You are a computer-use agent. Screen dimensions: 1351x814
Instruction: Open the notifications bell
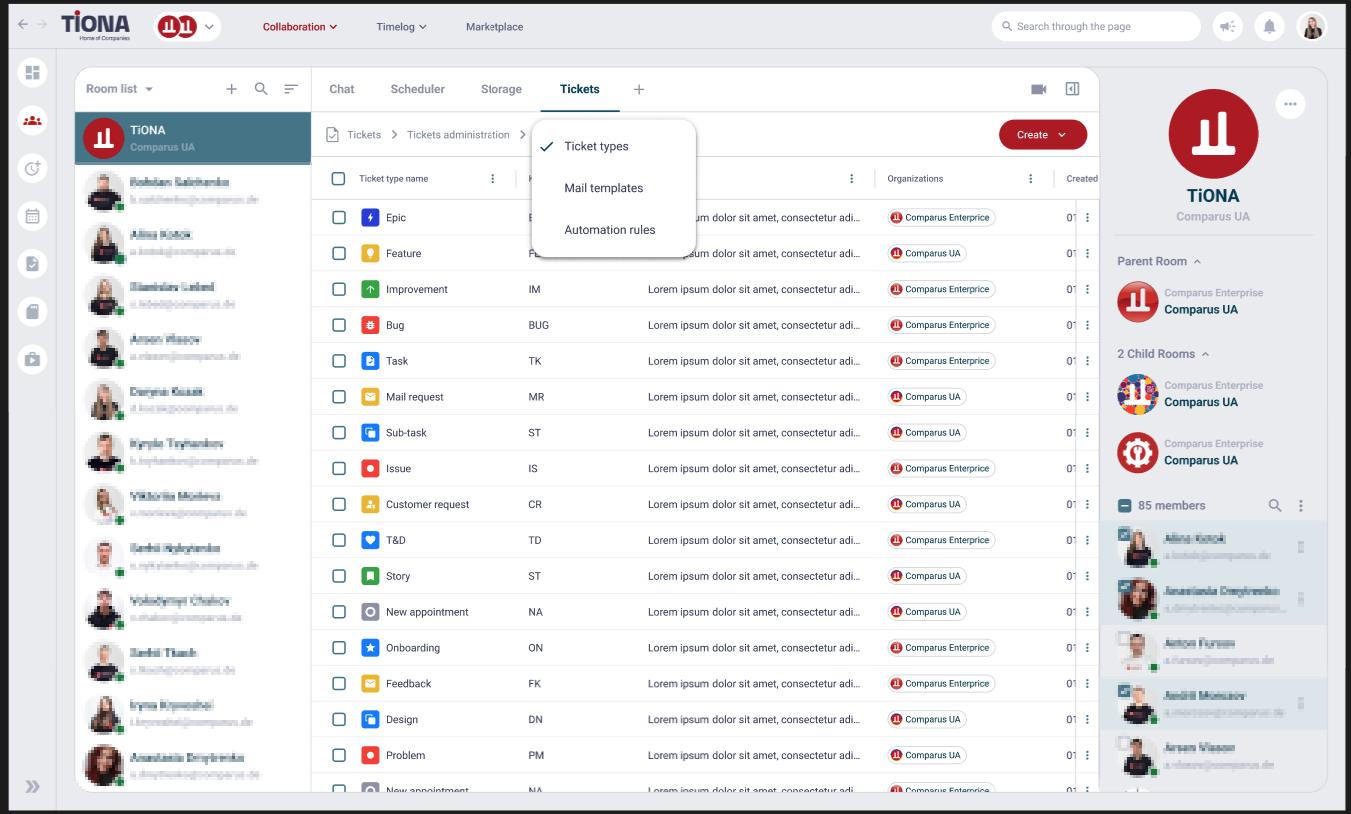(x=1269, y=27)
